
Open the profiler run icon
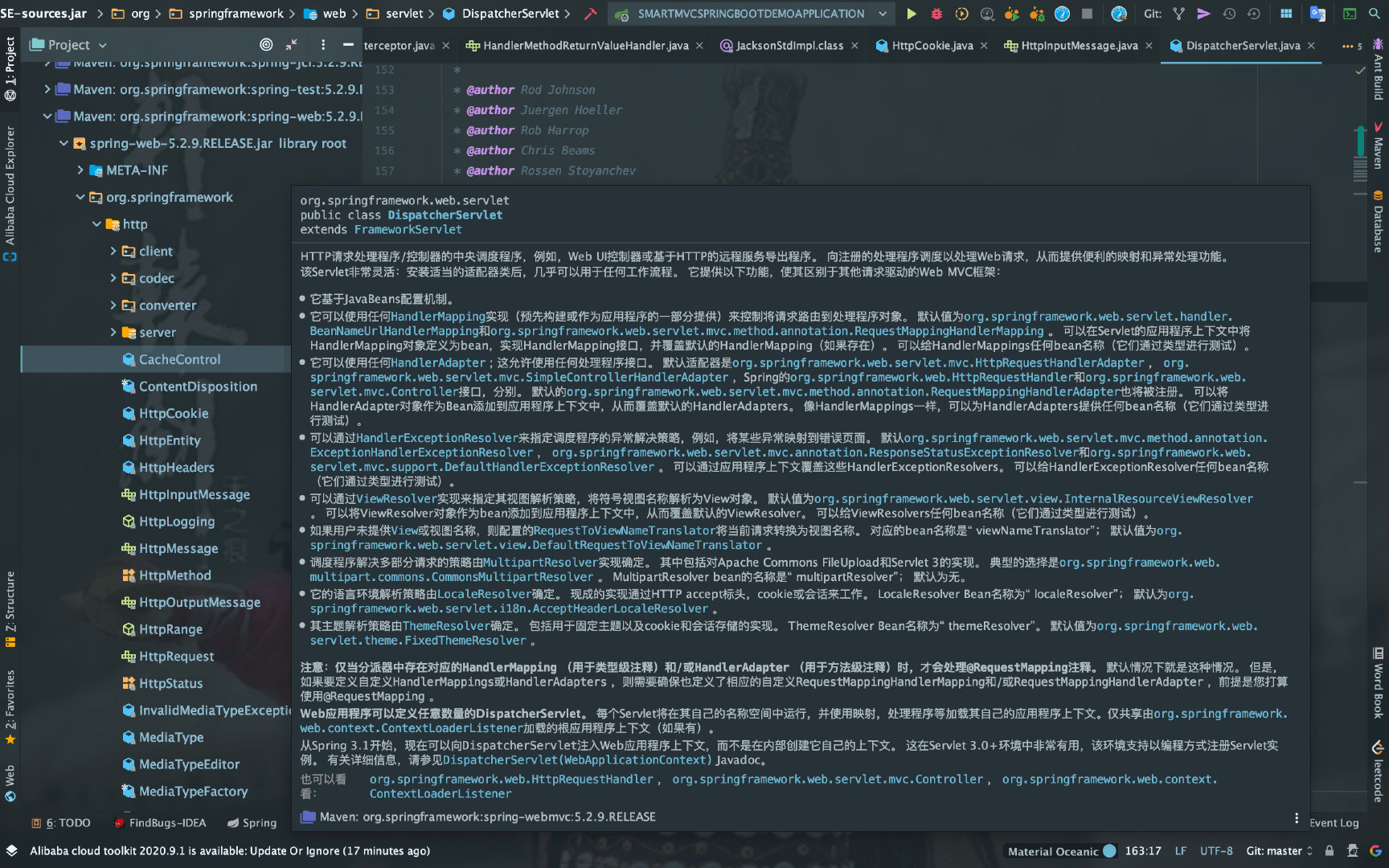point(987,14)
